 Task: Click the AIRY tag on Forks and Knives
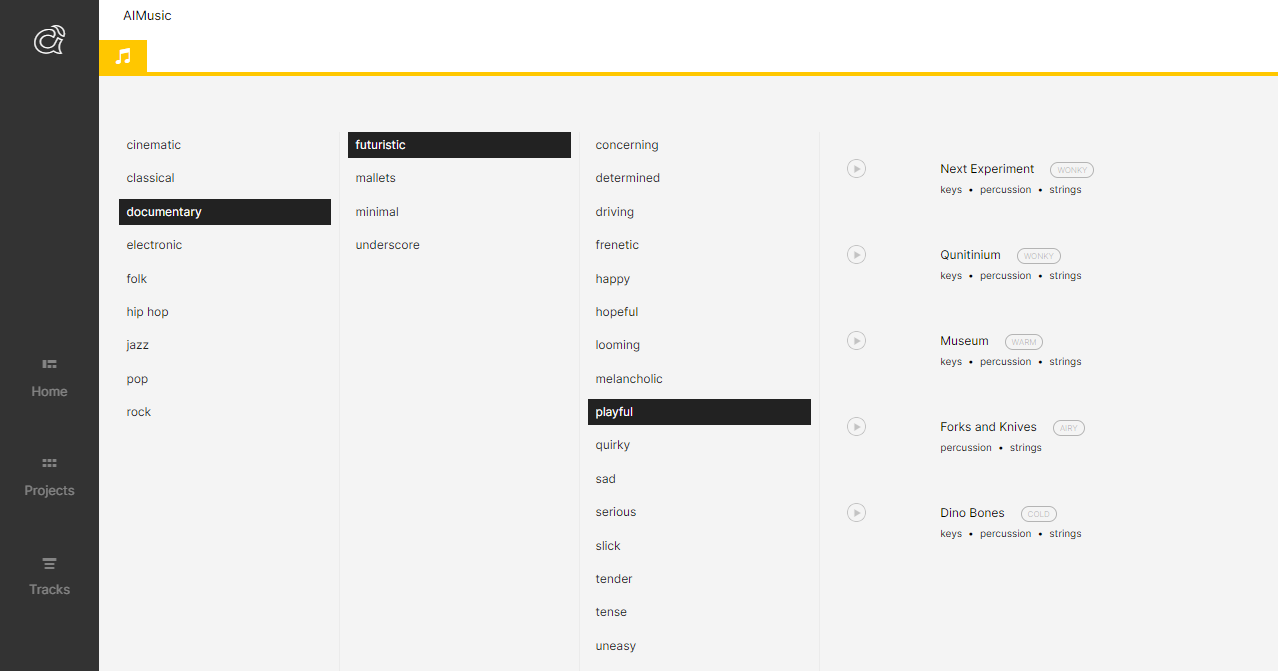pos(1068,428)
